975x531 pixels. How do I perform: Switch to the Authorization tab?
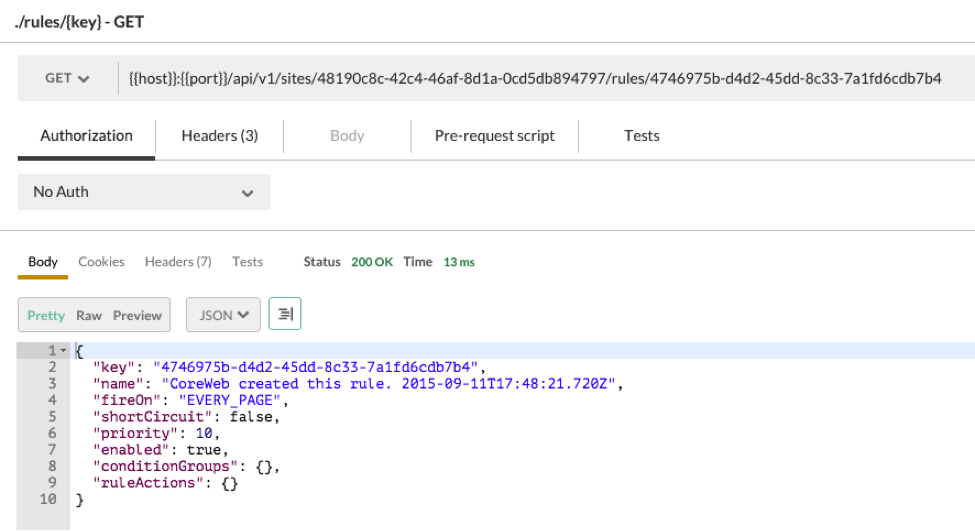coord(86,136)
